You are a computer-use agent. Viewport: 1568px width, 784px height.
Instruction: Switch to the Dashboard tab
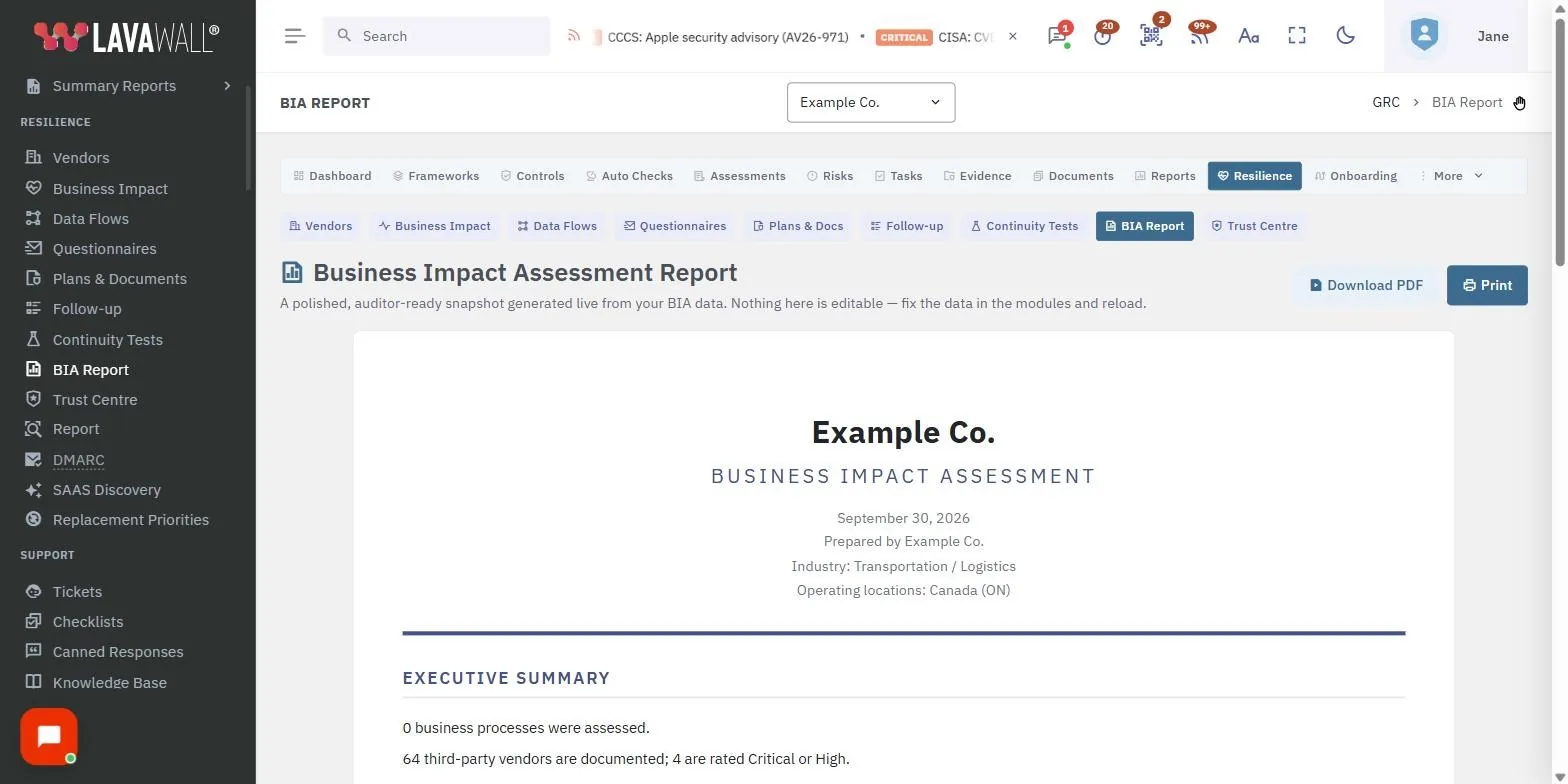[332, 176]
